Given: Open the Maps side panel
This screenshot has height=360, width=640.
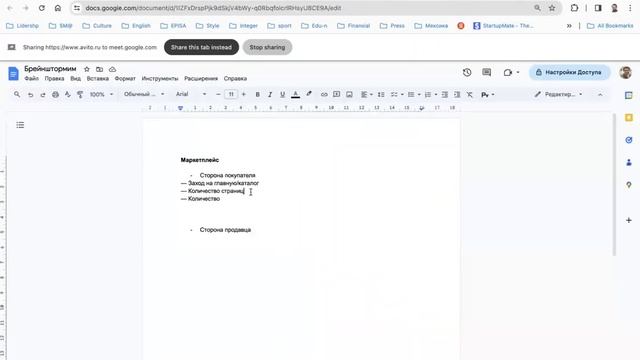Looking at the screenshot, I should [x=629, y=185].
